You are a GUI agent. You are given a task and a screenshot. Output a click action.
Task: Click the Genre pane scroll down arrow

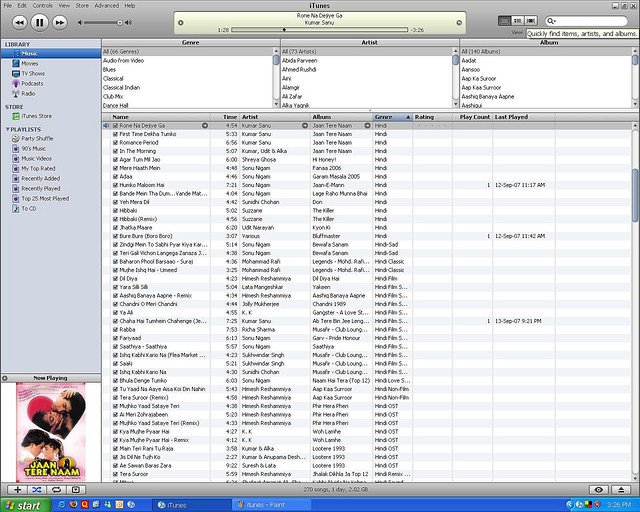coord(276,105)
